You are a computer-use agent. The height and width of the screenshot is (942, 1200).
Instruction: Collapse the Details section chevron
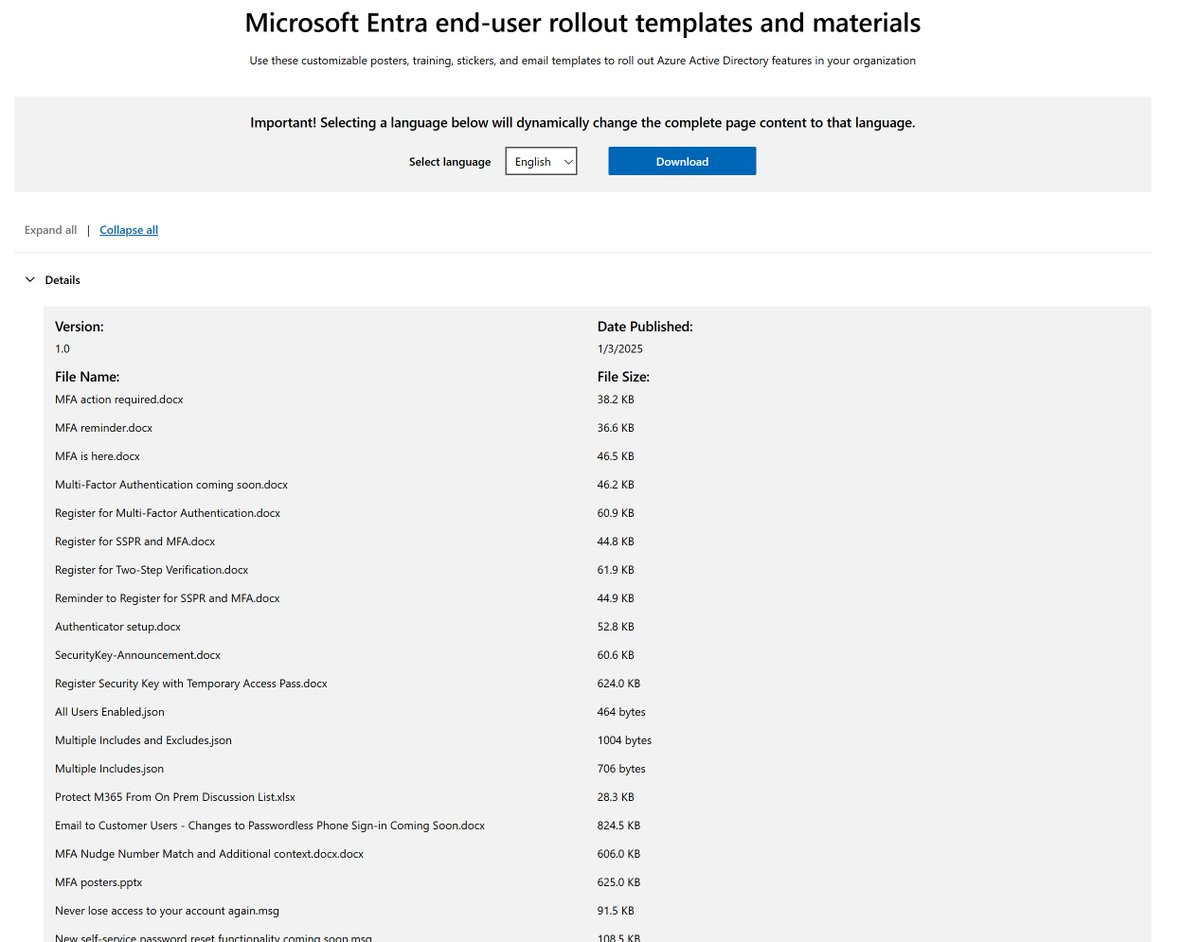[x=30, y=280]
